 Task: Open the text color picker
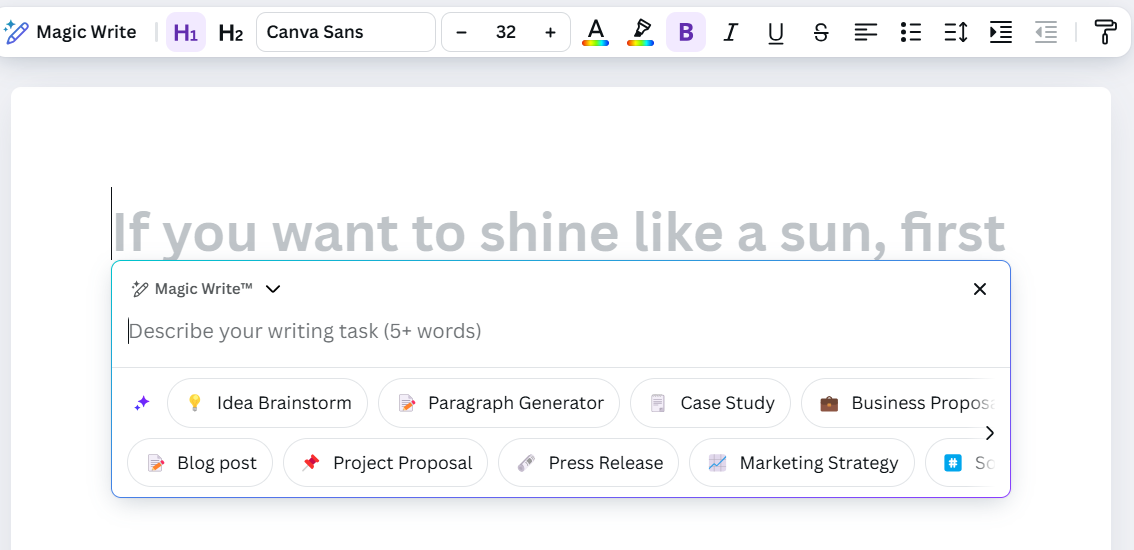(595, 32)
